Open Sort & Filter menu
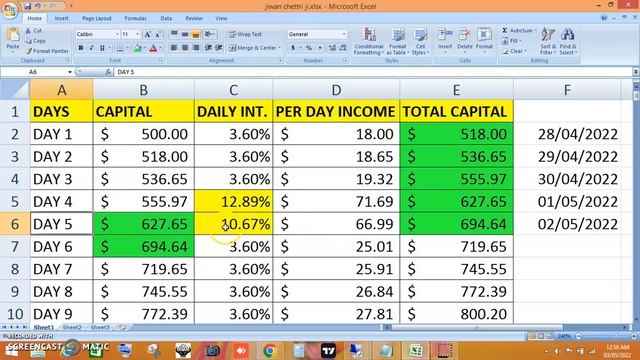 pos(548,41)
